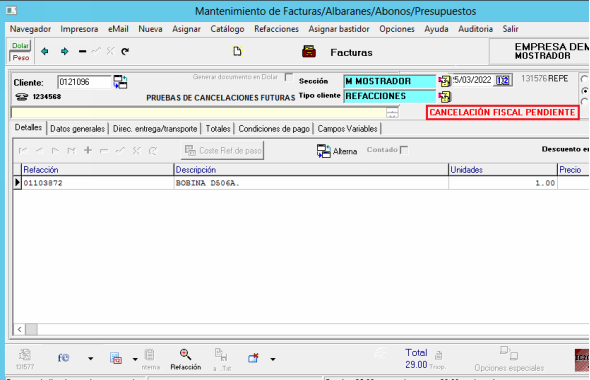Switch to Direc. entrega/transporte tab

pyautogui.click(x=155, y=129)
